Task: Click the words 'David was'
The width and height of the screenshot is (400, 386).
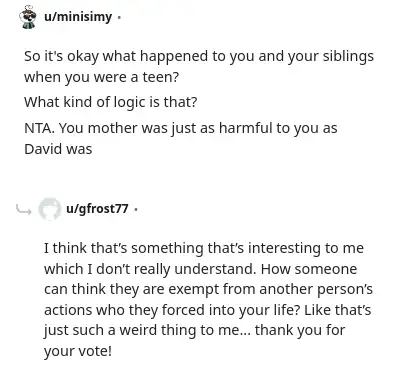Action: point(58,149)
